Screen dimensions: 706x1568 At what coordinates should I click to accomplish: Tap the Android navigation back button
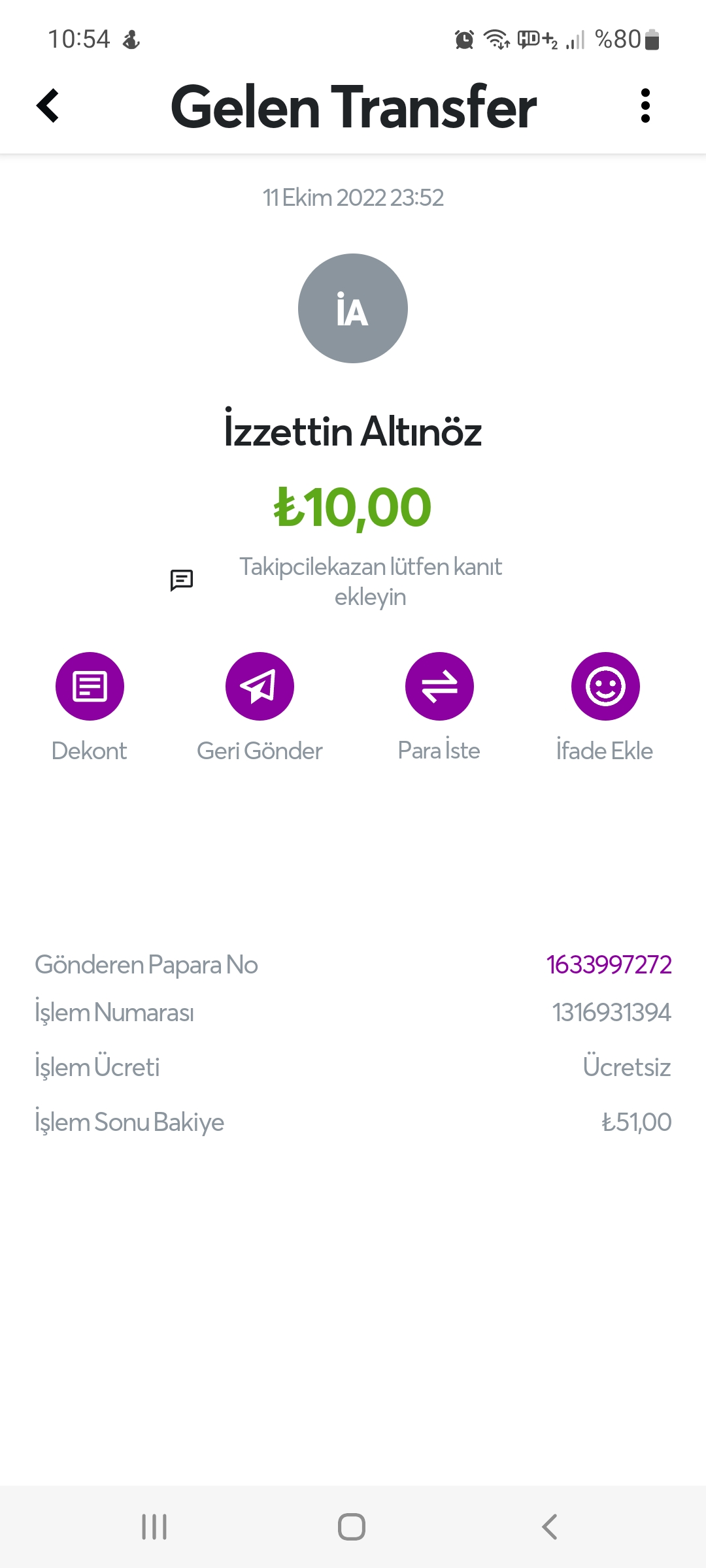pyautogui.click(x=549, y=1527)
